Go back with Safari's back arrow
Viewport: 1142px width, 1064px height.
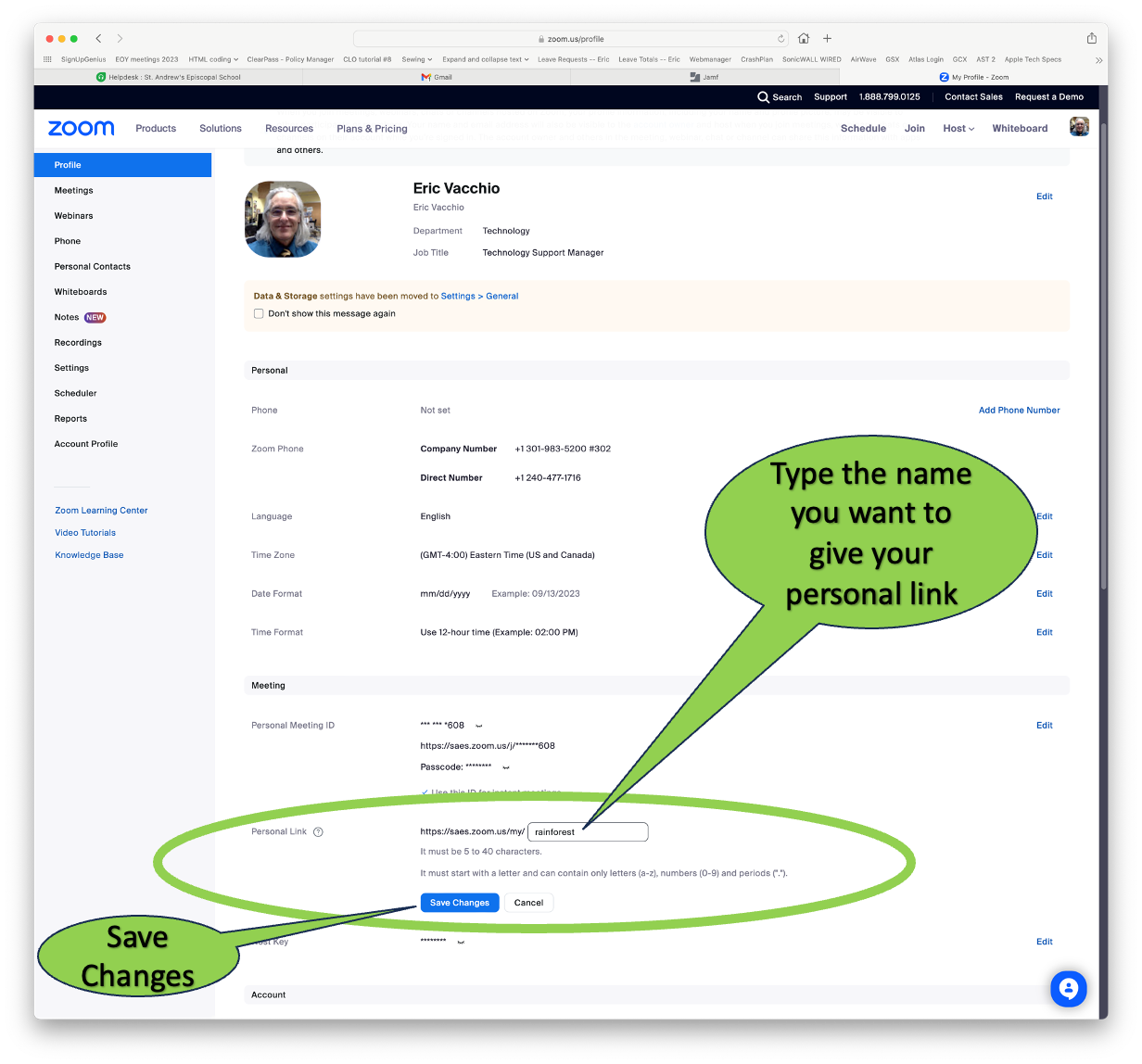[99, 38]
